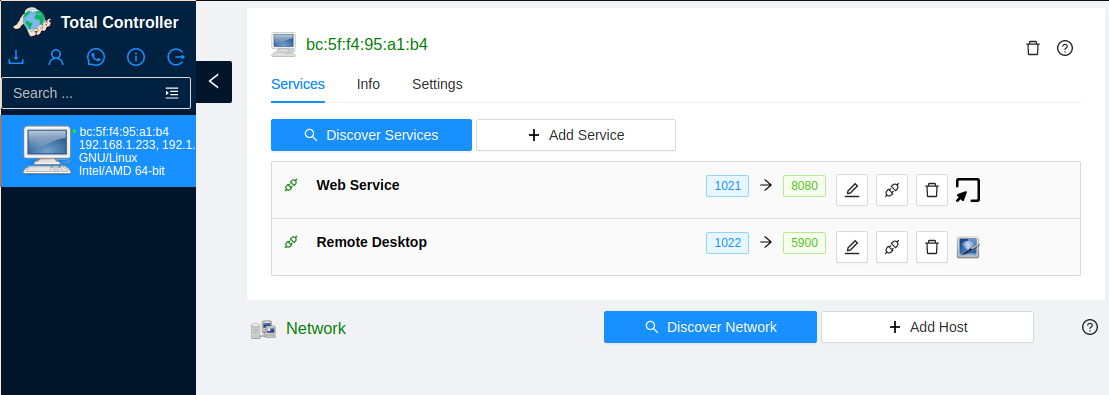Click the Remote Desktop name
The height and width of the screenshot is (395, 1109).
tap(371, 242)
